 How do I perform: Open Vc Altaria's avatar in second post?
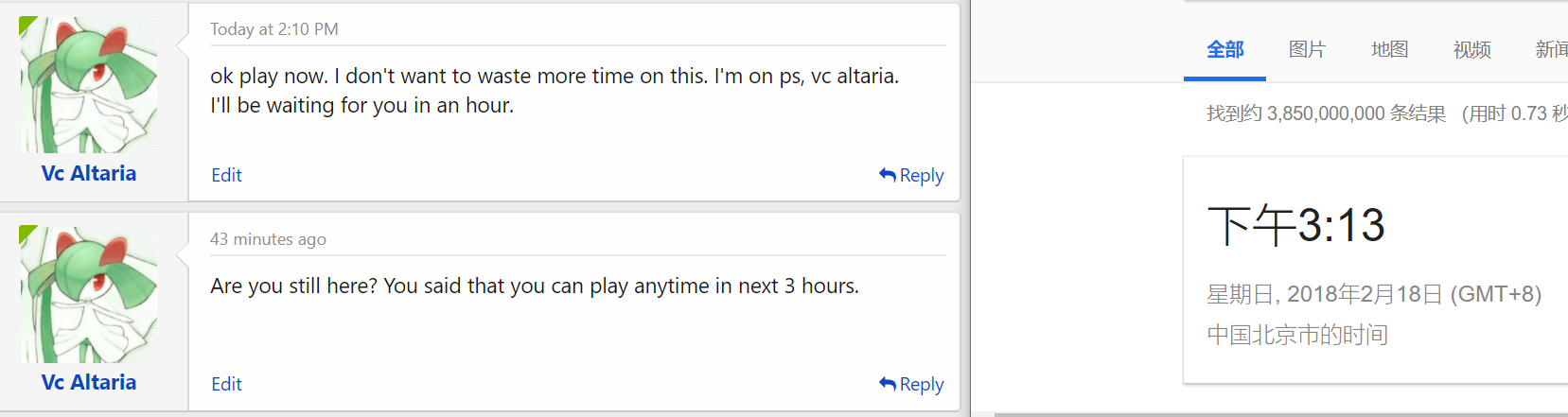[89, 294]
